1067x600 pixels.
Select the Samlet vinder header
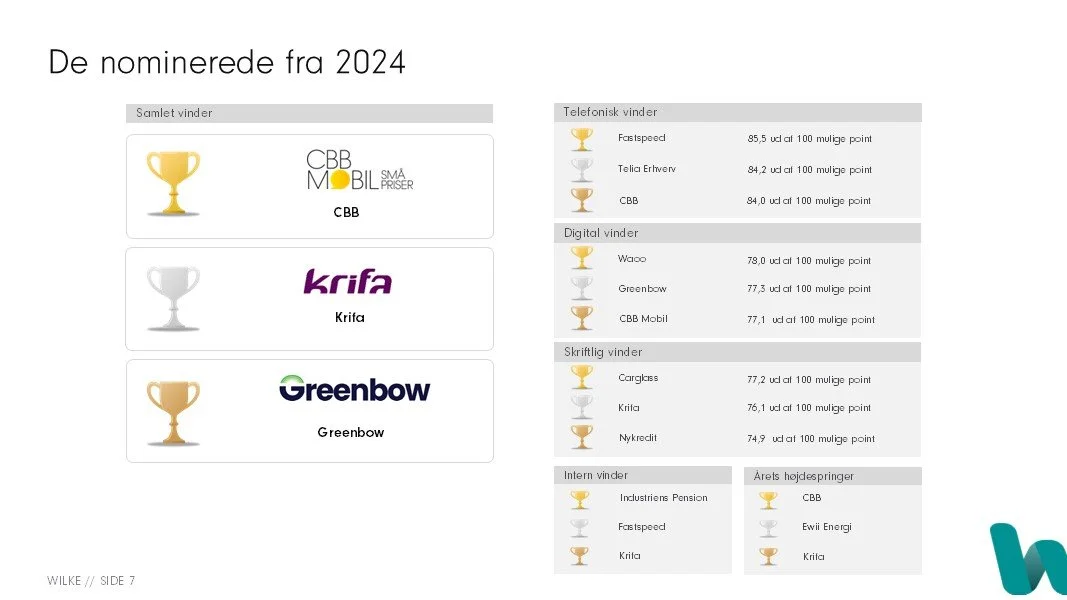click(x=310, y=113)
